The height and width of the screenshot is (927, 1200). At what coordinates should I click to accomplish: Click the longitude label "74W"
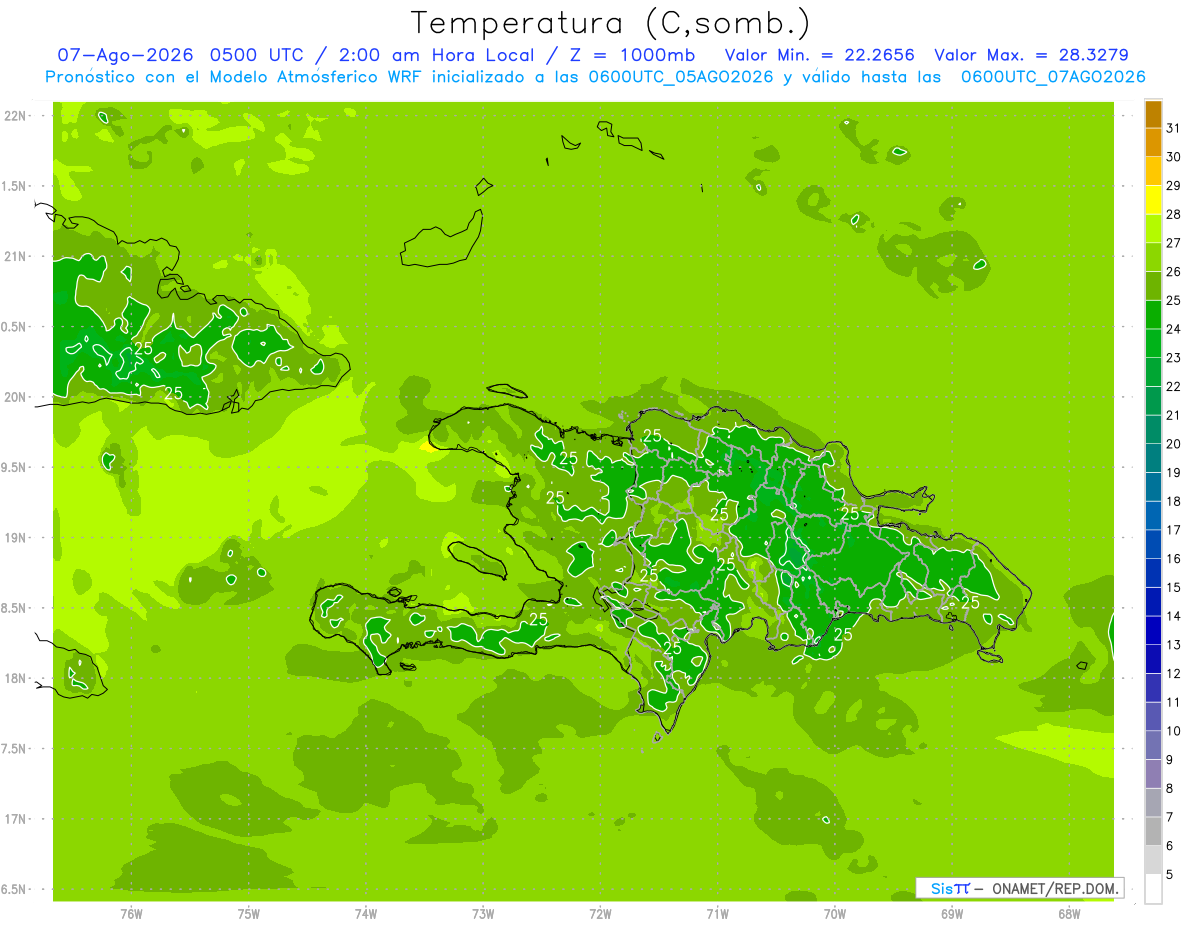(366, 914)
